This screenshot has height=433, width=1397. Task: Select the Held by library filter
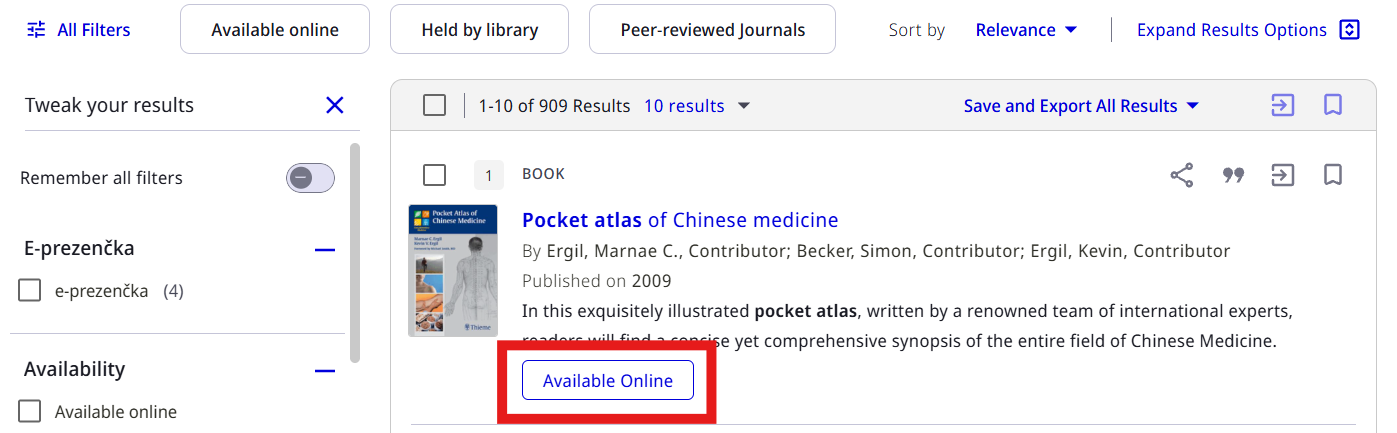(479, 30)
